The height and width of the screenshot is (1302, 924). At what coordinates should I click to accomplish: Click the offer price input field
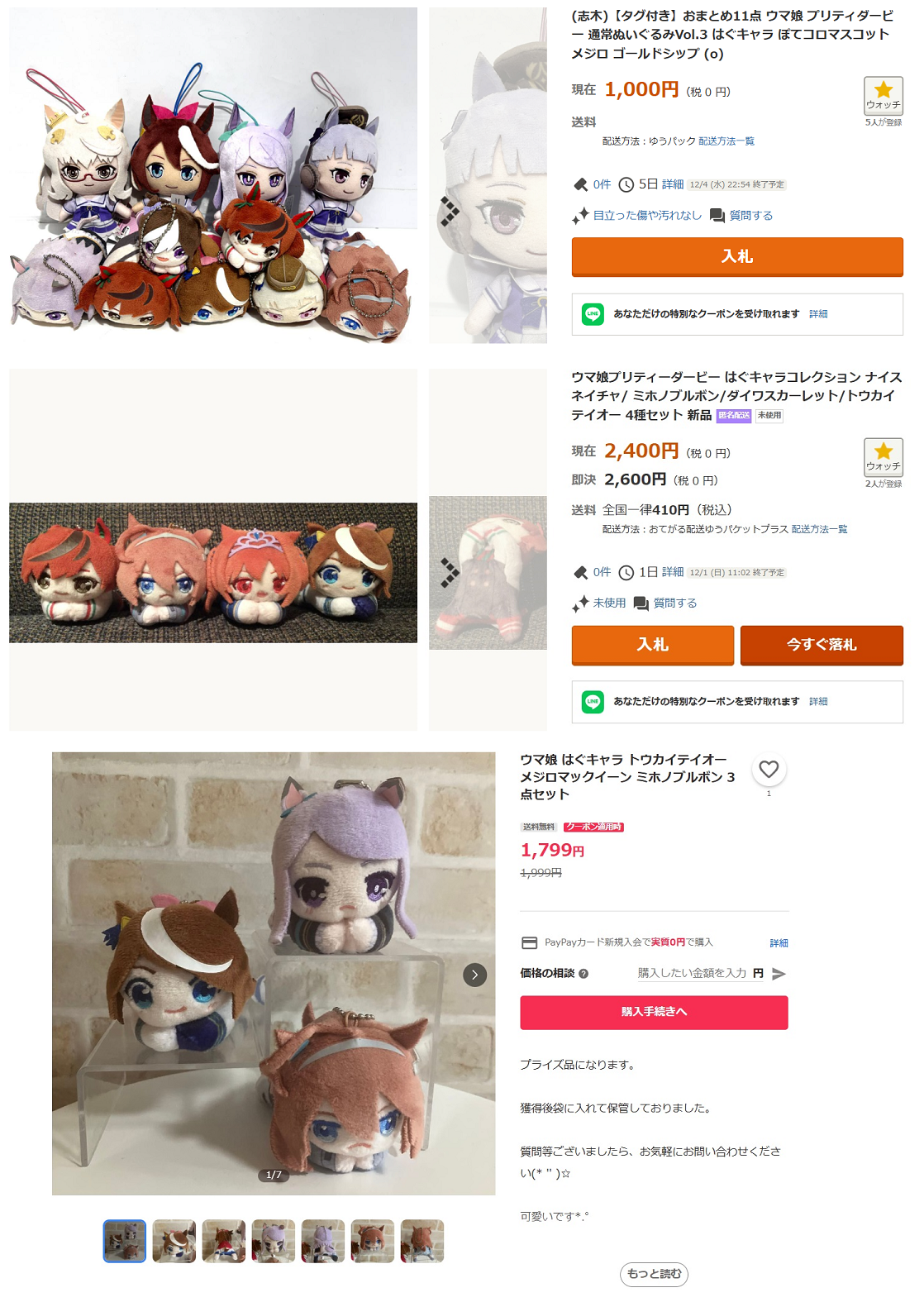click(694, 974)
